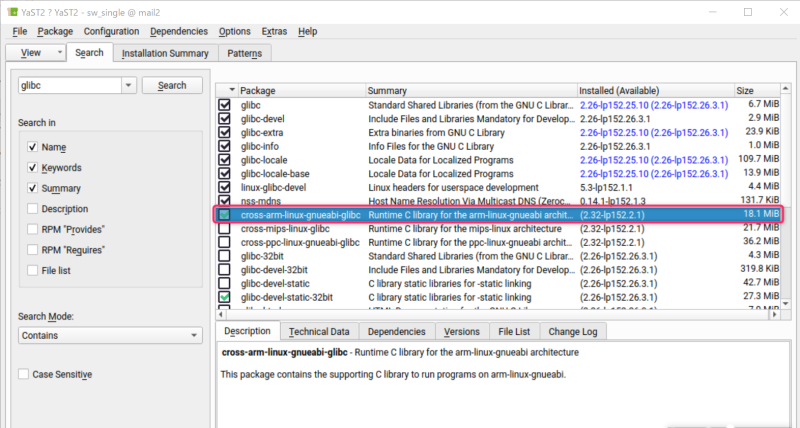The width and height of the screenshot is (800, 428).
Task: Select the glibc-locale-base package name
Action: pos(275,173)
